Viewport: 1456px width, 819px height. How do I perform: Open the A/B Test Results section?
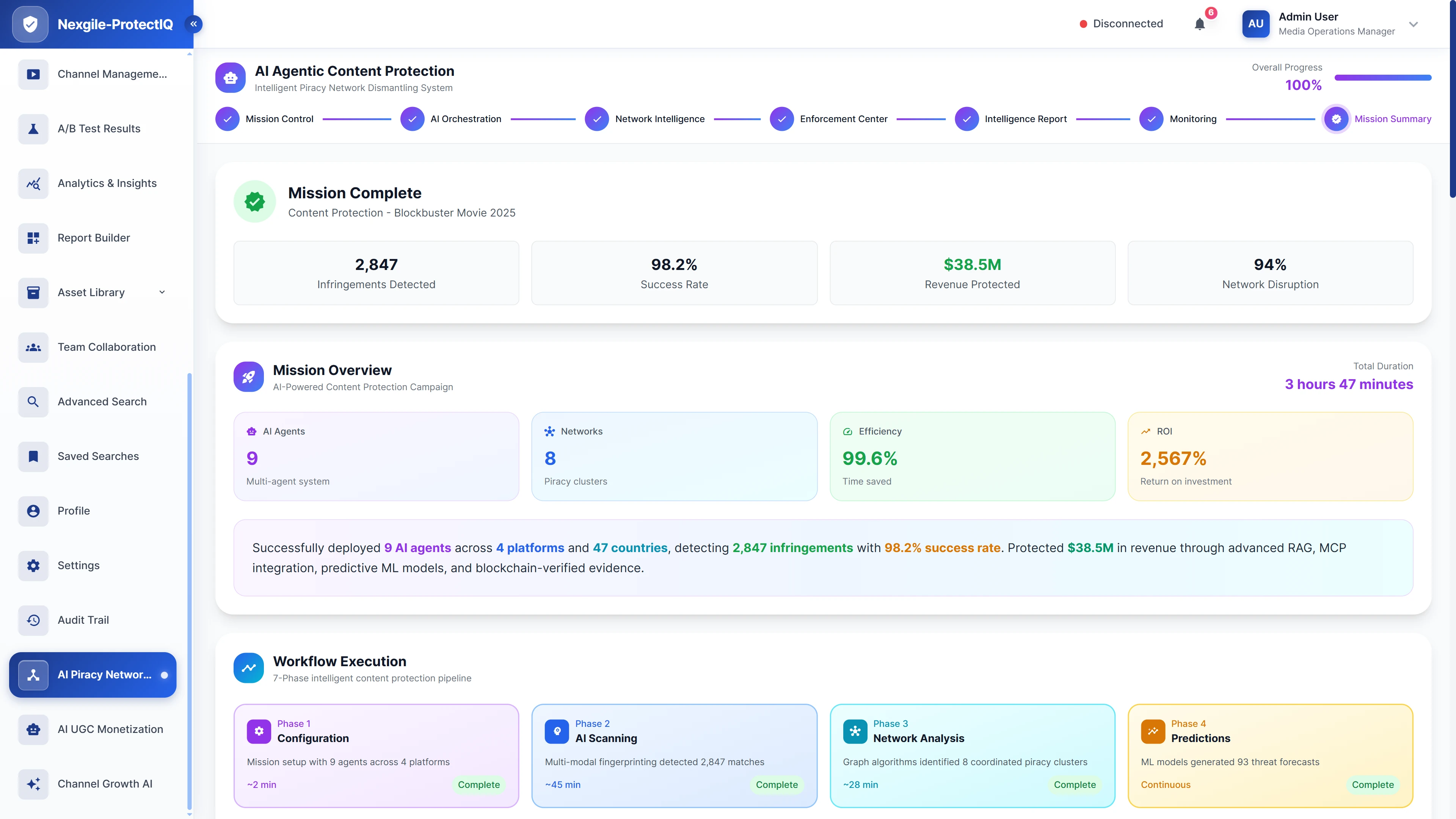coord(98,128)
